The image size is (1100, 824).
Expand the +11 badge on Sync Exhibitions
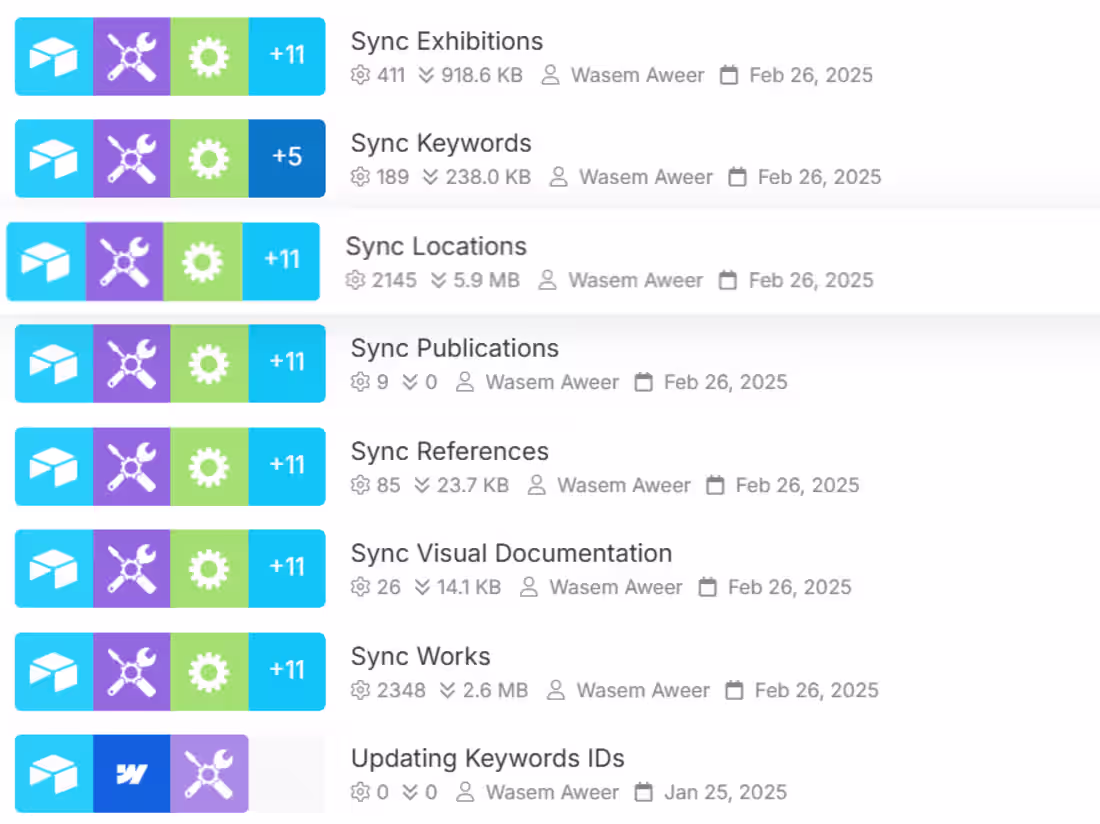point(287,57)
